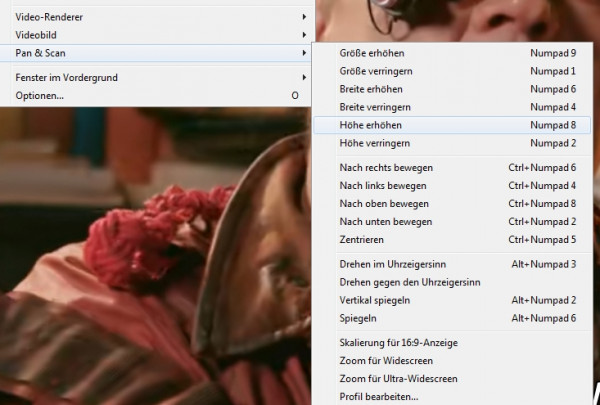Choose Drehen gegen den Uhrzeigersinn
Screen dimensions: 600x405
452,282
